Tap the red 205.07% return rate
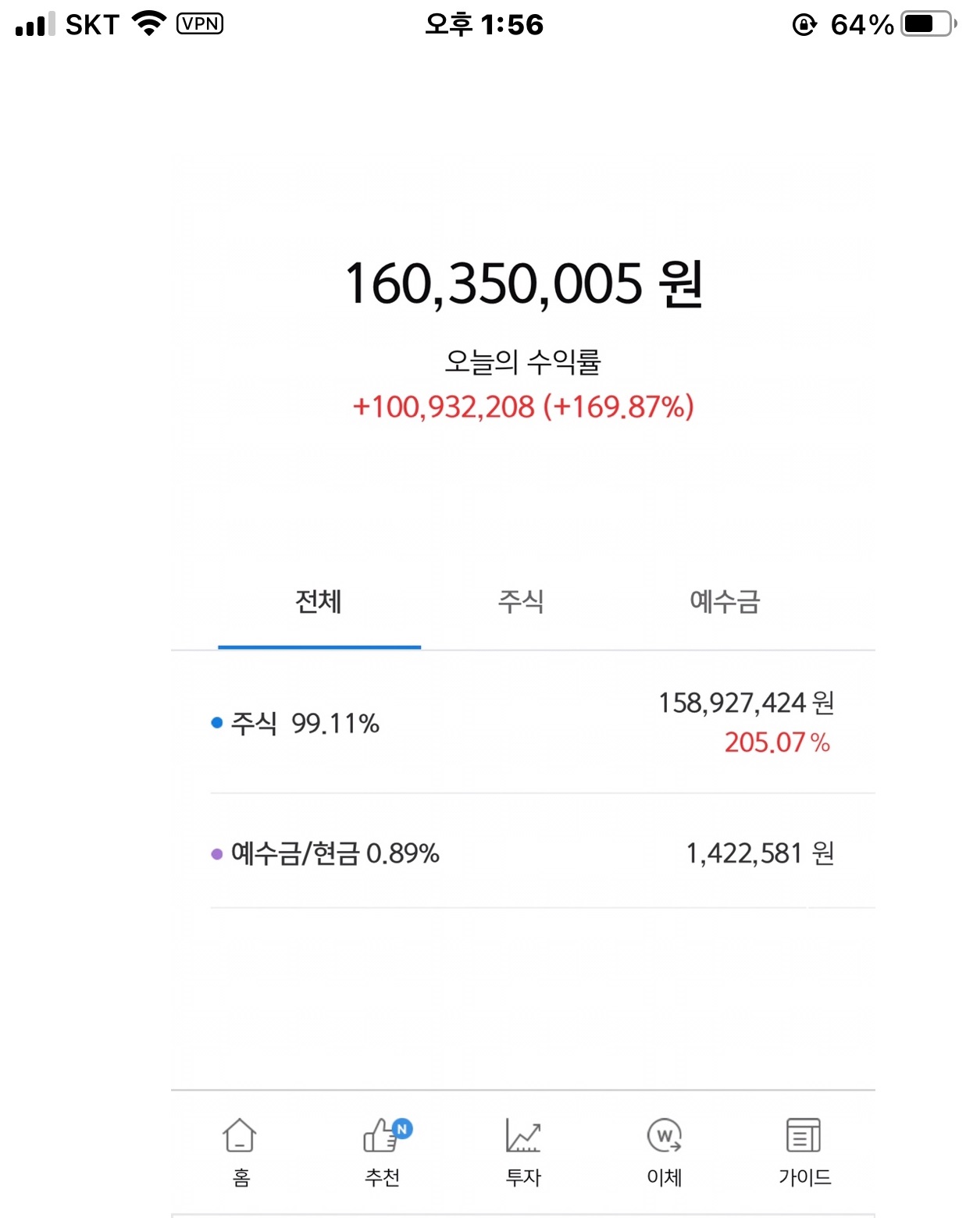The width and height of the screenshot is (966, 1232). point(776,742)
